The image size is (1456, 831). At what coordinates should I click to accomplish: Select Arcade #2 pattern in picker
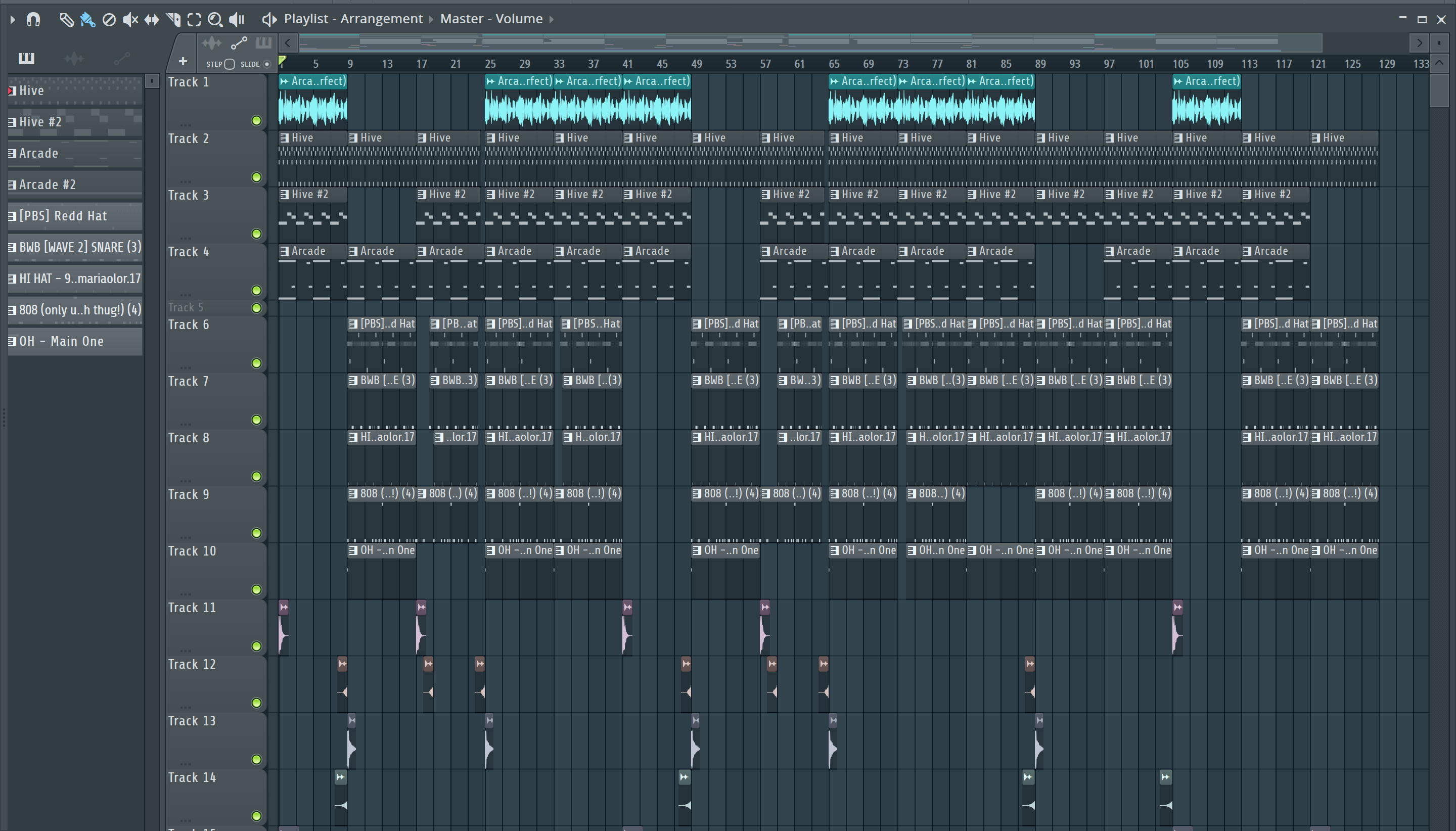75,185
